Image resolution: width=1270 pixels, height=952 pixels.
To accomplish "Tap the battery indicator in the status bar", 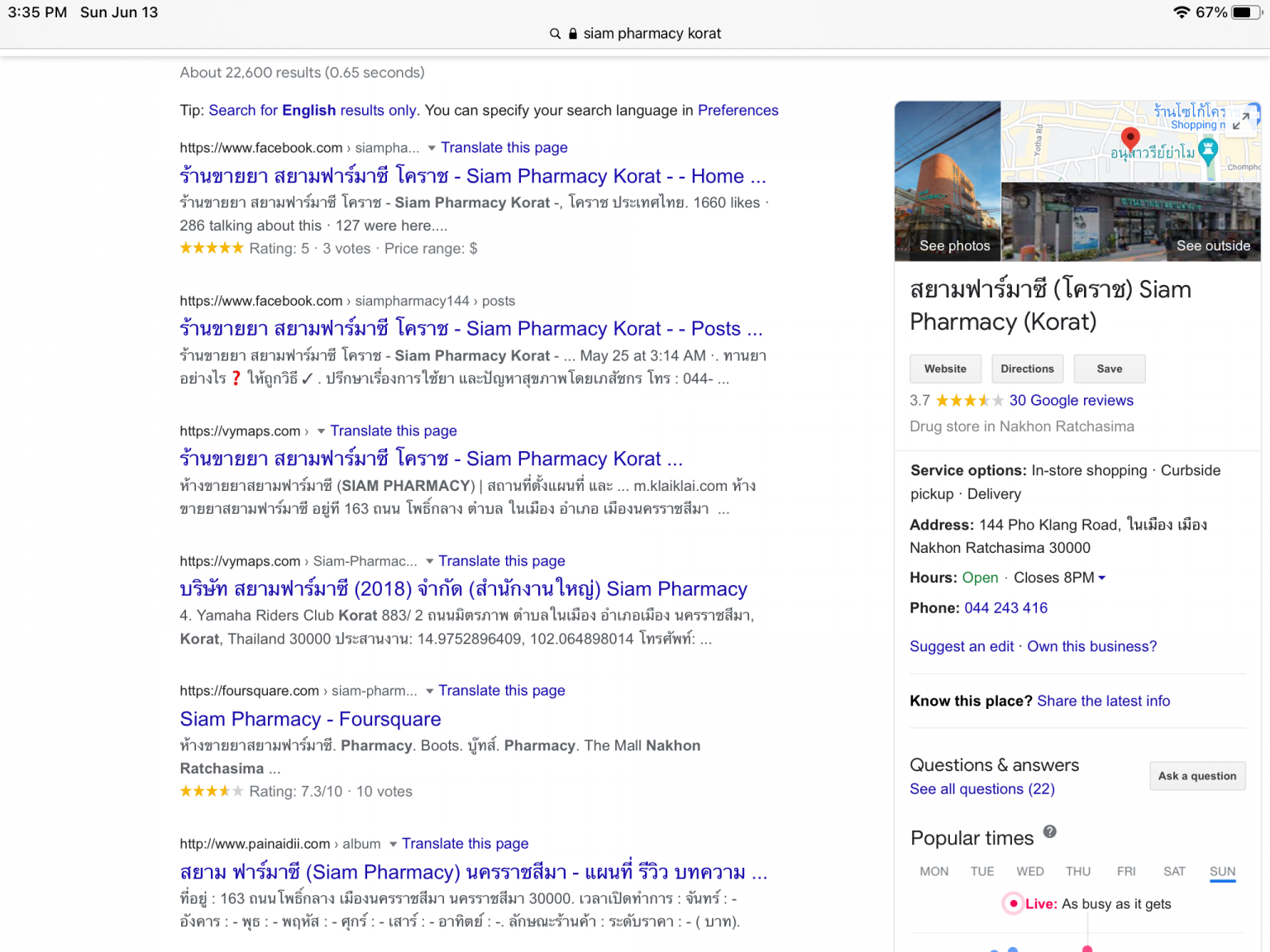I will [x=1245, y=12].
